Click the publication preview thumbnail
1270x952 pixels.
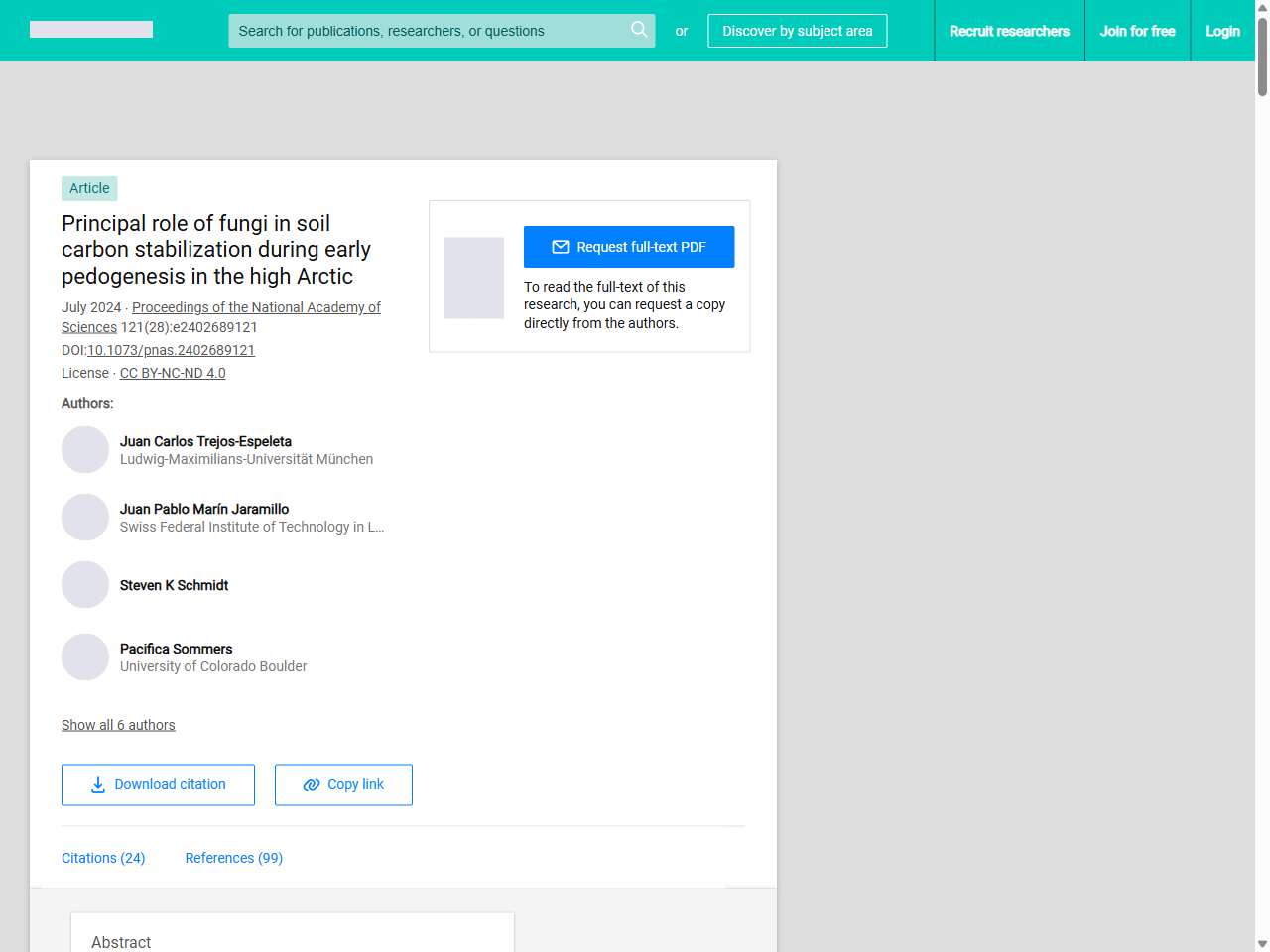474,278
